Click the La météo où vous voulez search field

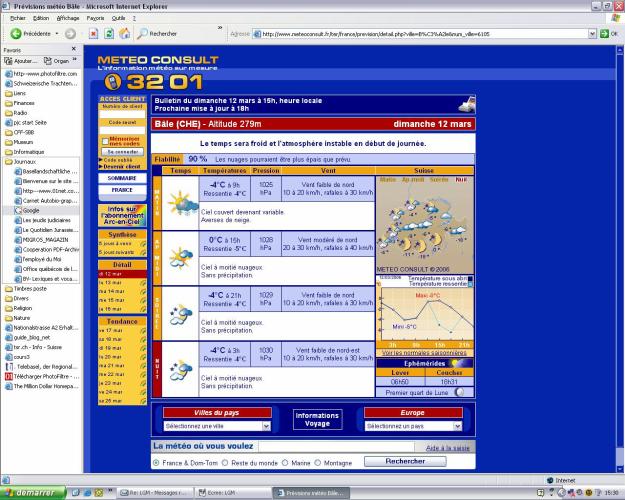point(336,446)
